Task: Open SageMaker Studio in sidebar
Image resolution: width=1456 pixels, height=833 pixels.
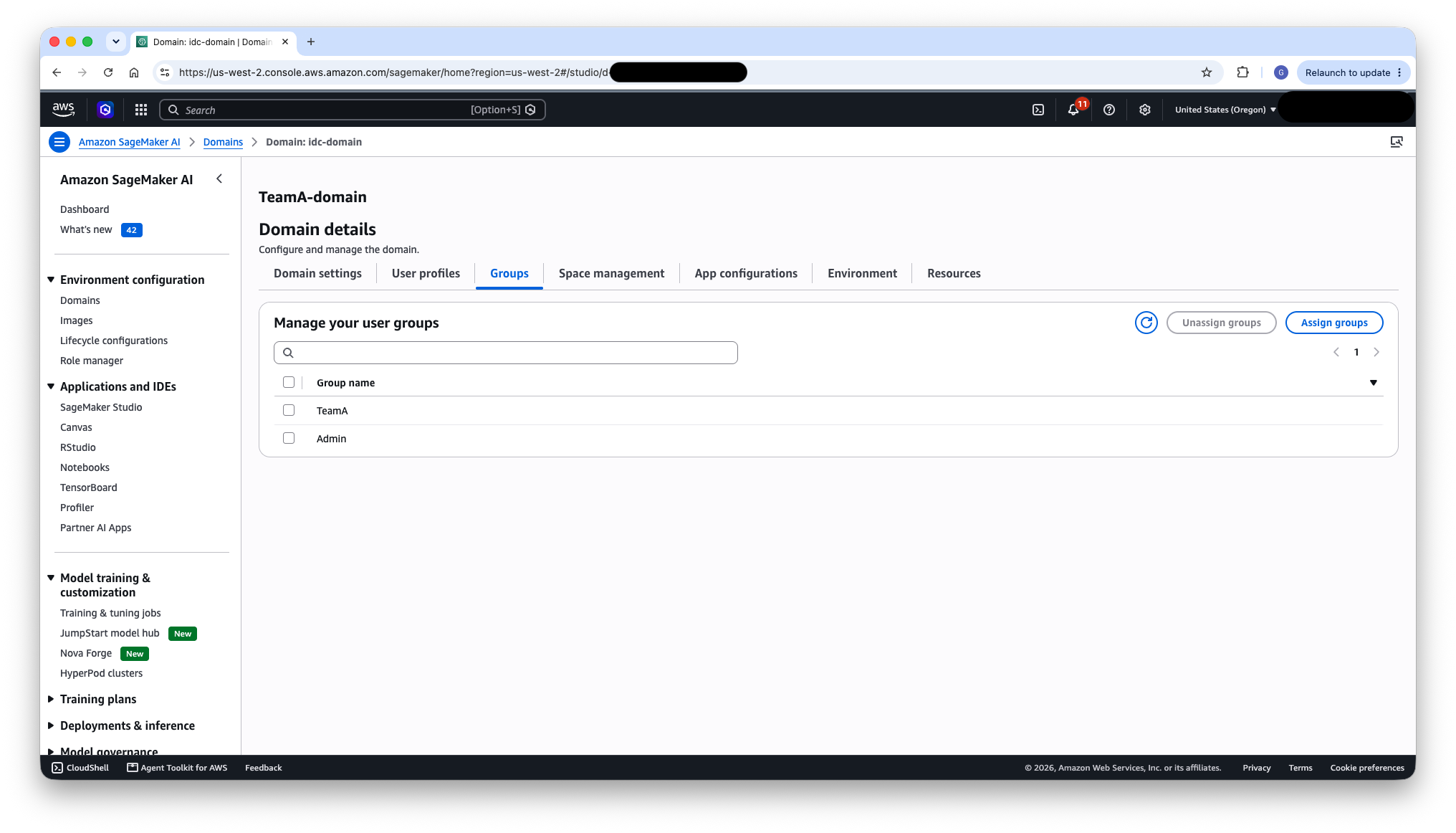Action: (x=101, y=407)
